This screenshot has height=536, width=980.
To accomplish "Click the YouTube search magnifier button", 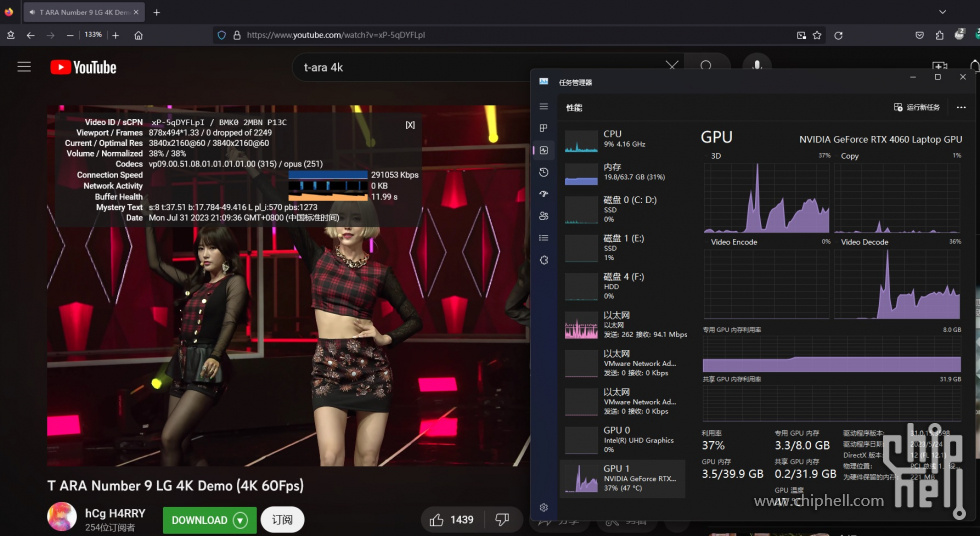I will click(x=706, y=66).
